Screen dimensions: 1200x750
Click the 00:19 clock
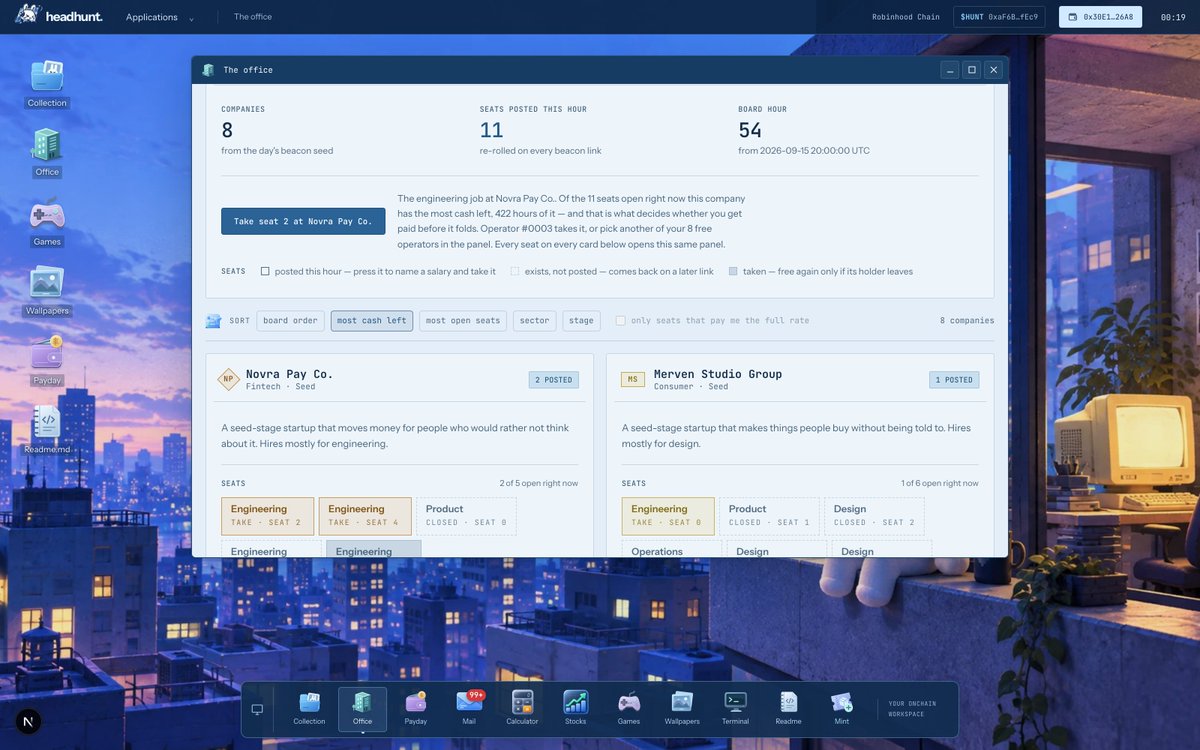pyautogui.click(x=1173, y=17)
